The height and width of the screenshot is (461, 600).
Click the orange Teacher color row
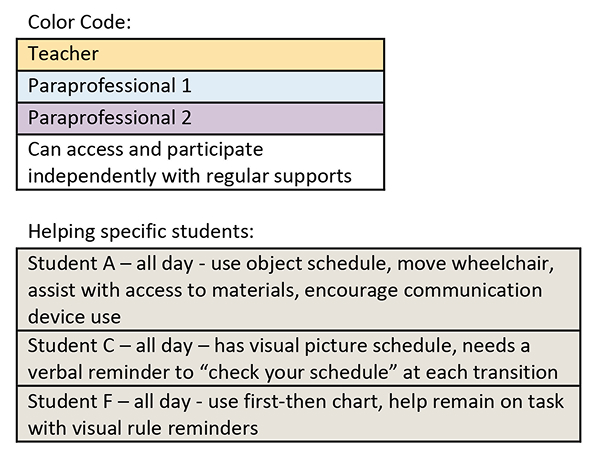200,54
